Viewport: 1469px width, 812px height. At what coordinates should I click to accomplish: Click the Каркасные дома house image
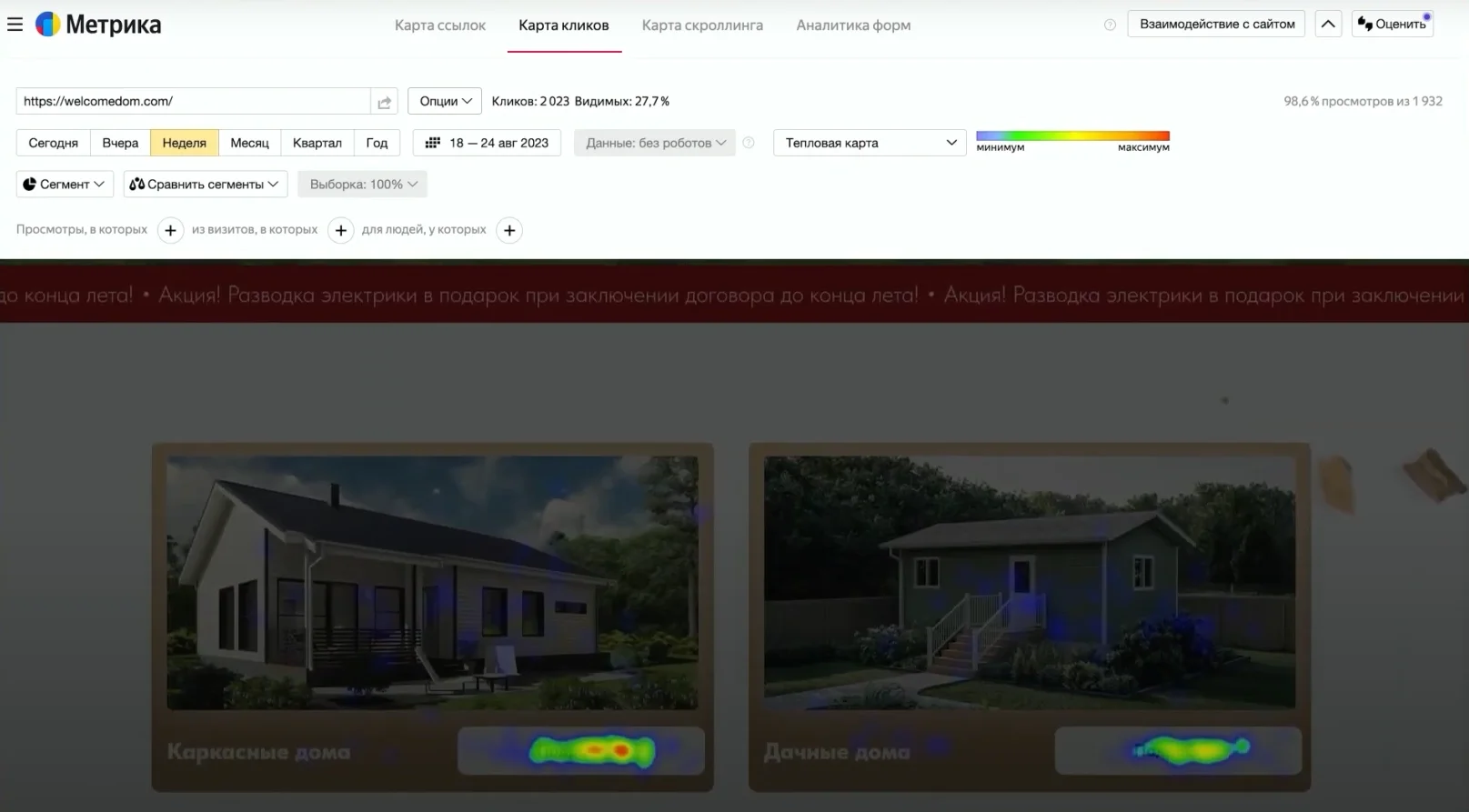pos(432,582)
